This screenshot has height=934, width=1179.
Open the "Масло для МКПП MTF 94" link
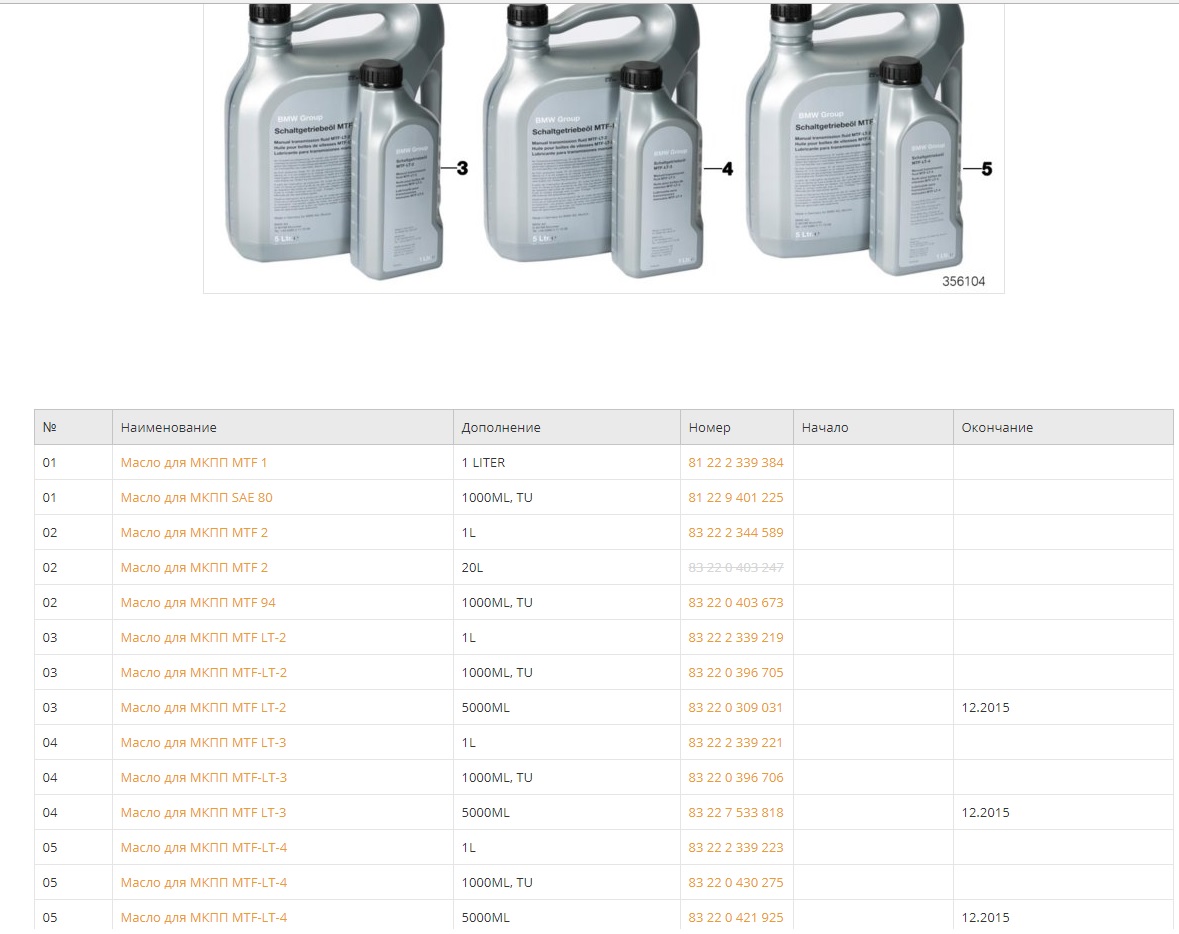click(198, 603)
